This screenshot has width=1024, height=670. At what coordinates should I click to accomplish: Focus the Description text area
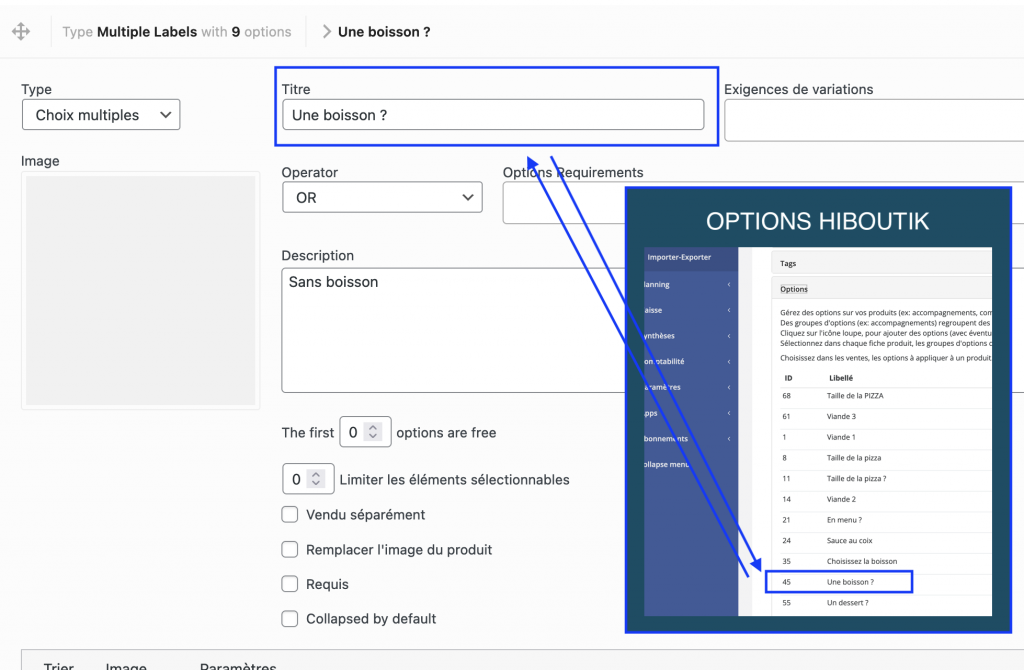click(x=450, y=330)
